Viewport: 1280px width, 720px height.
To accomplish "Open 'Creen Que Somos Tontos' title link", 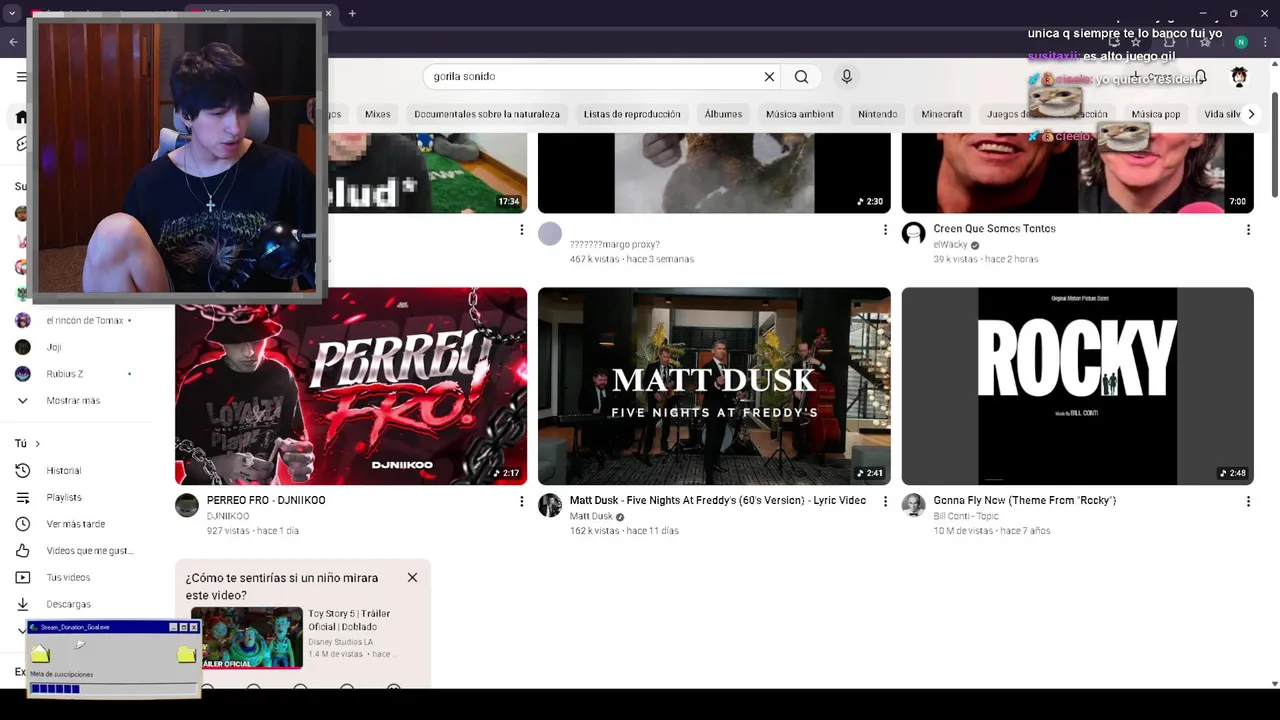I will tap(995, 229).
